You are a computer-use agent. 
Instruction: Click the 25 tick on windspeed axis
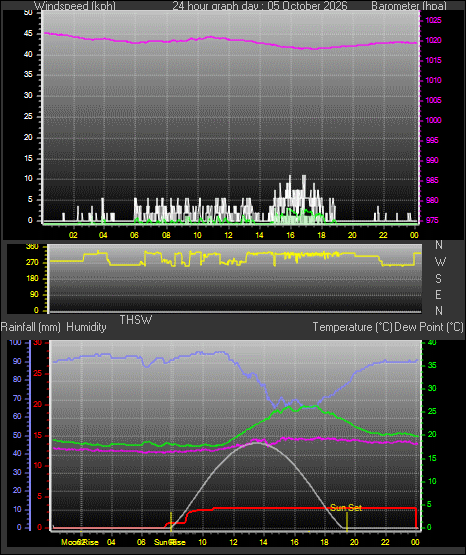28,116
